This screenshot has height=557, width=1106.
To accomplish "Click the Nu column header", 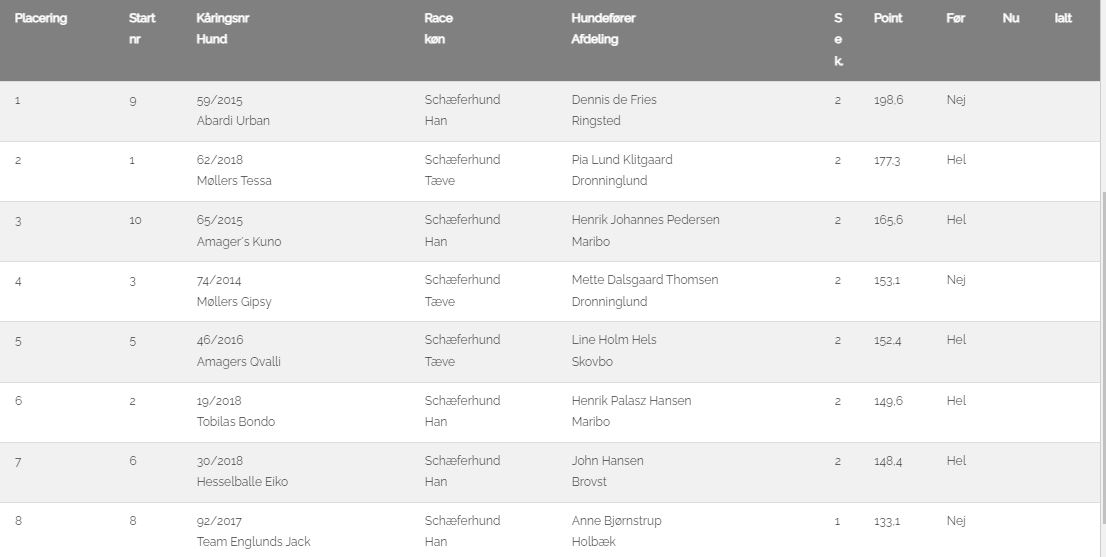I will click(x=1010, y=18).
